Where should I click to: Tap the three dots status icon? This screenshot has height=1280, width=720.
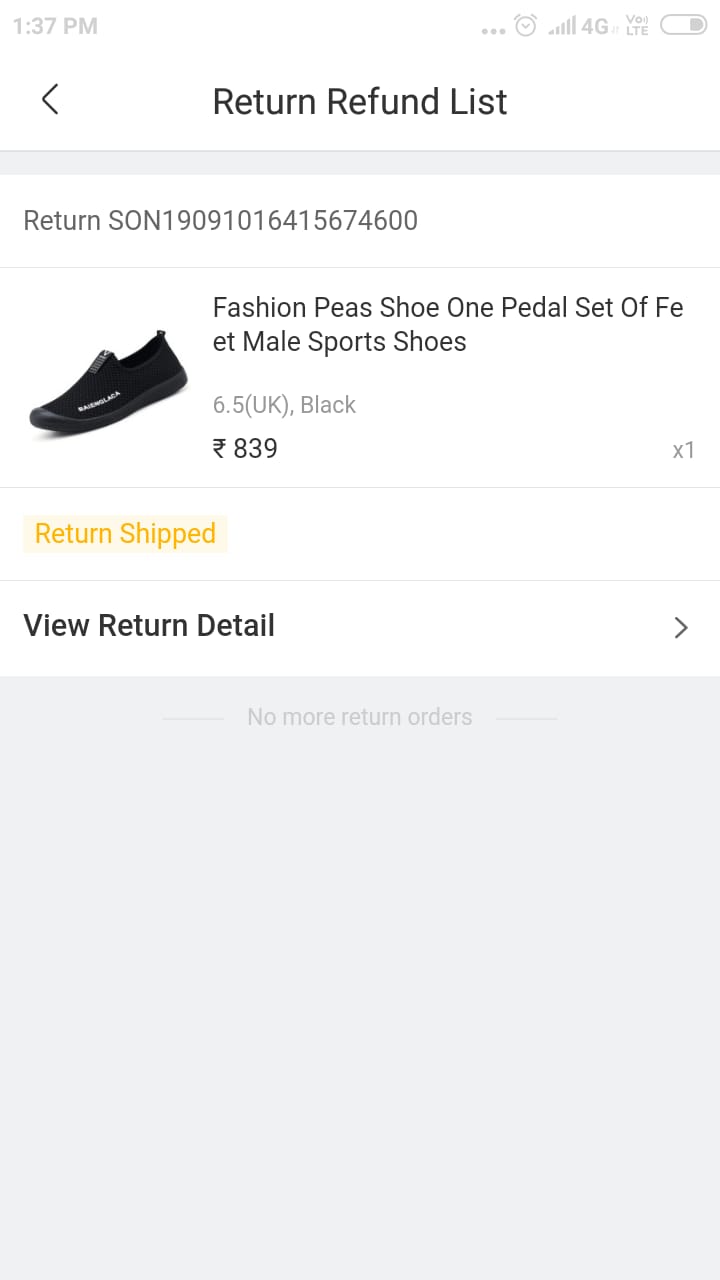click(x=493, y=31)
